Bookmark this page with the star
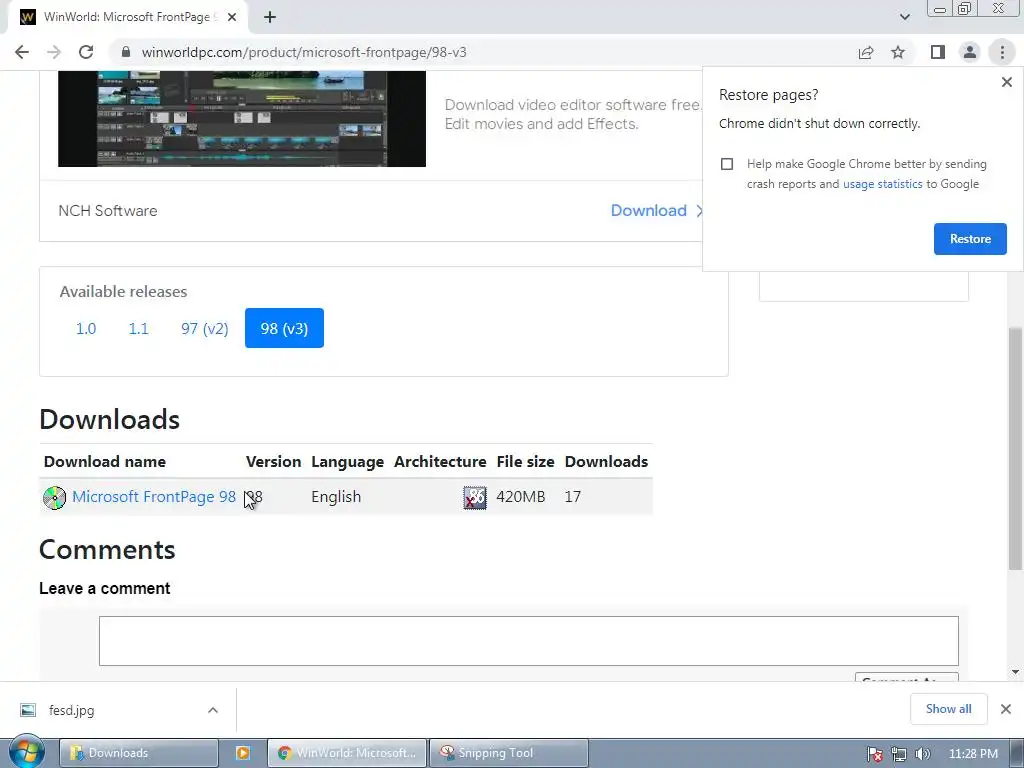The width and height of the screenshot is (1024, 768). click(x=898, y=52)
